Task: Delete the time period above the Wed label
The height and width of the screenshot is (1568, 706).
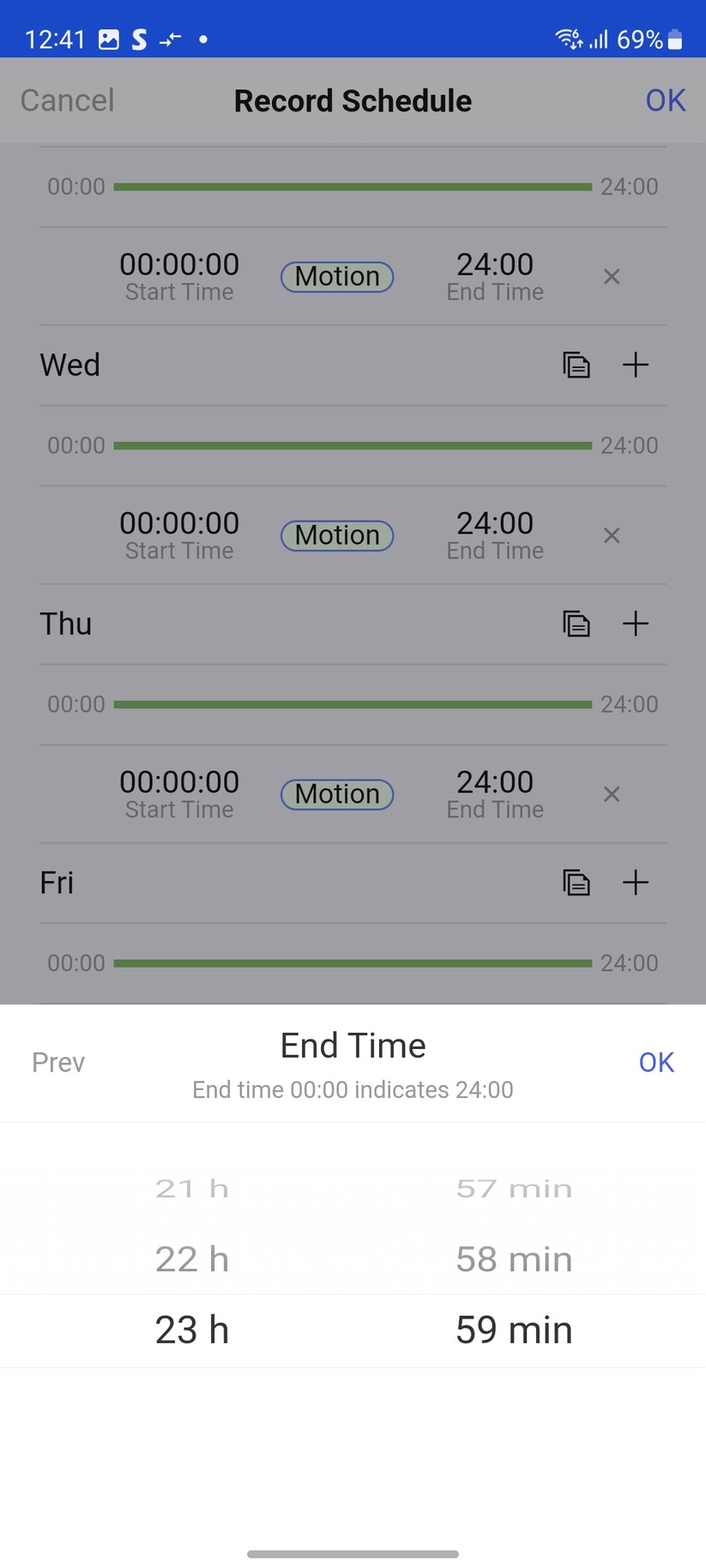Action: click(611, 276)
